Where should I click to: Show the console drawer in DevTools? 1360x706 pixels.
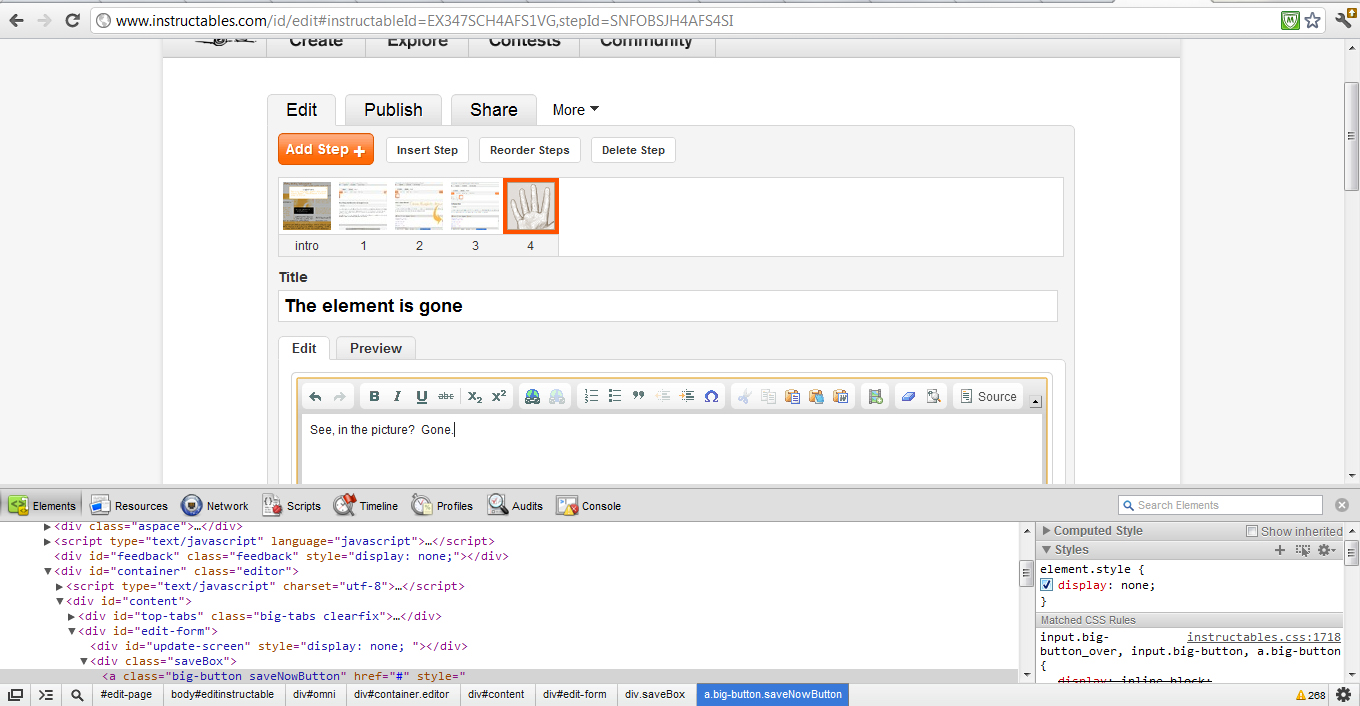click(x=46, y=695)
